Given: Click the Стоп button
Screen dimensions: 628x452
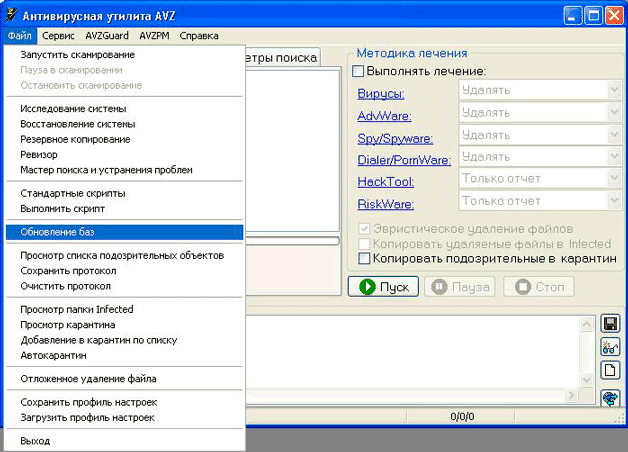Looking at the screenshot, I should click(539, 287).
